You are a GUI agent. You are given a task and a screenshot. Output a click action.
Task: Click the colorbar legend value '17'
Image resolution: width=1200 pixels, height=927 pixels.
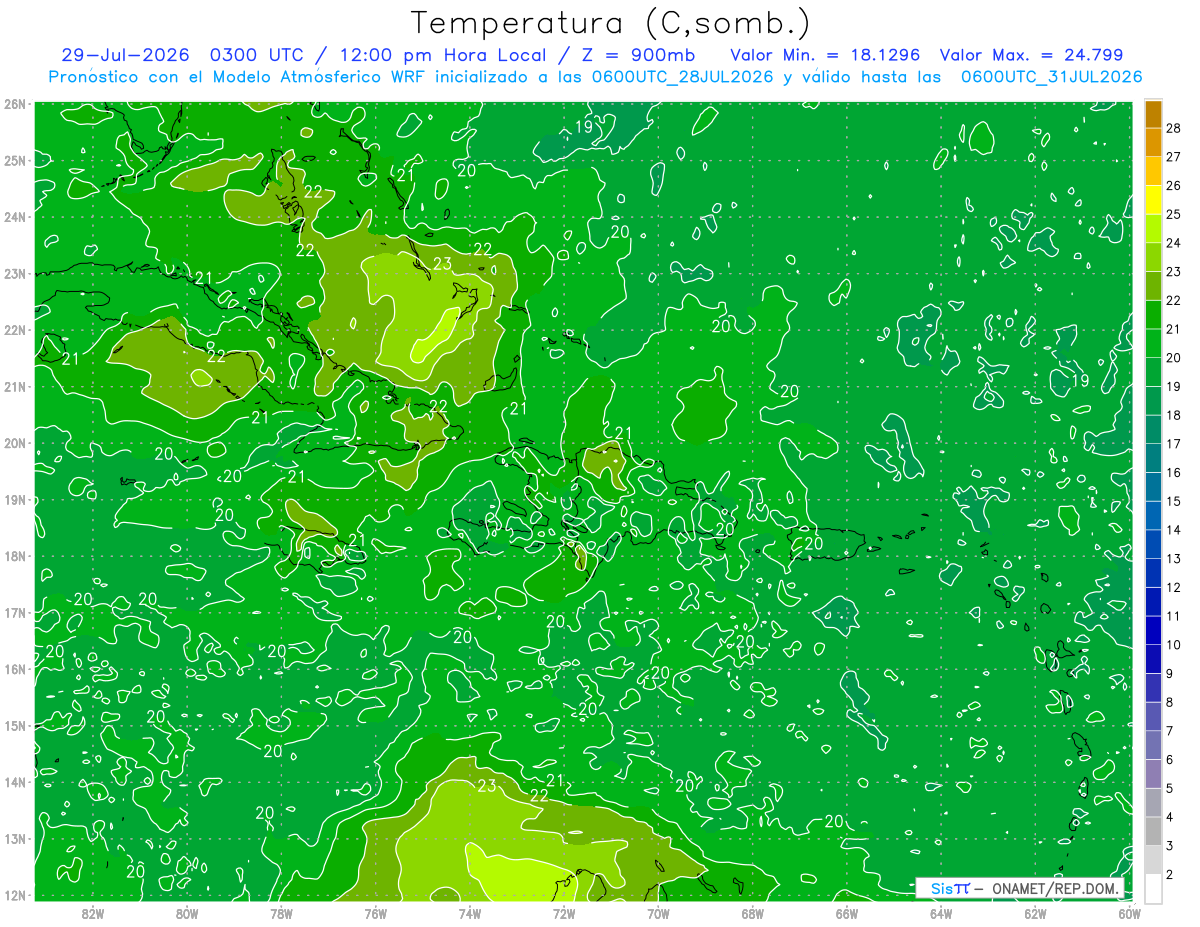point(1174,444)
